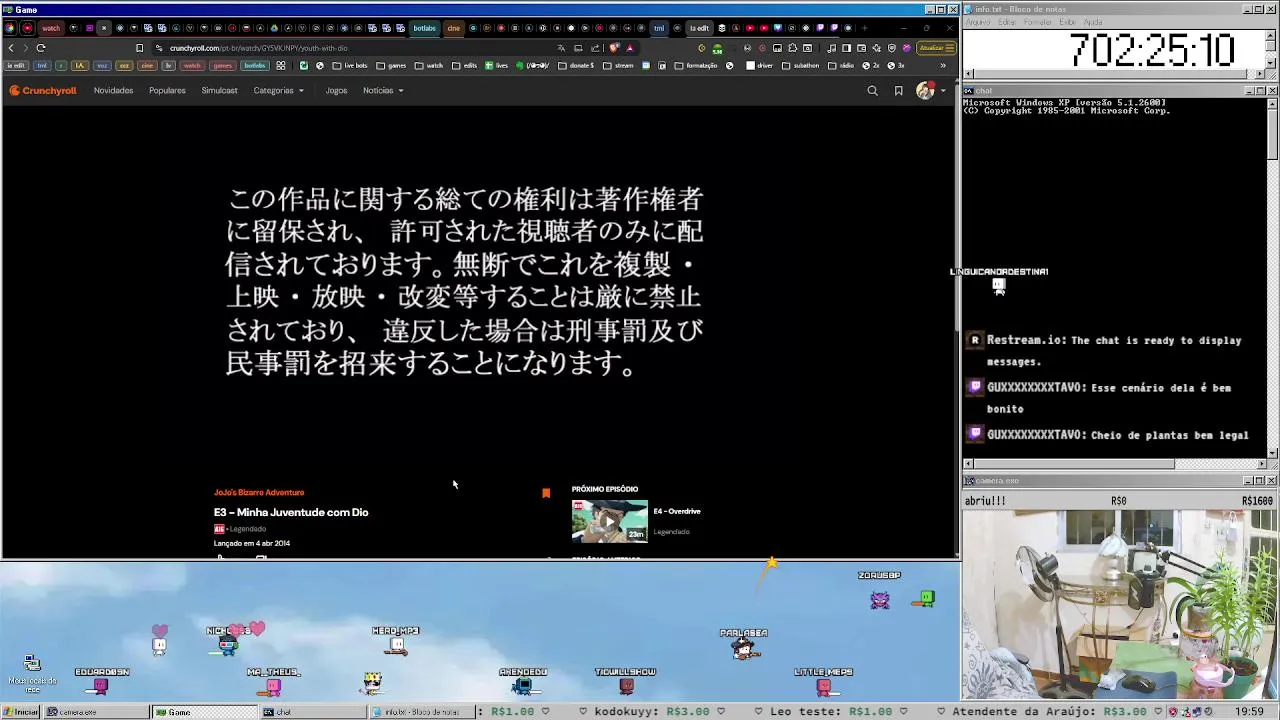This screenshot has height=720, width=1280.
Task: Click the 'Meus locais de rede' desktop icon
Action: (32, 675)
